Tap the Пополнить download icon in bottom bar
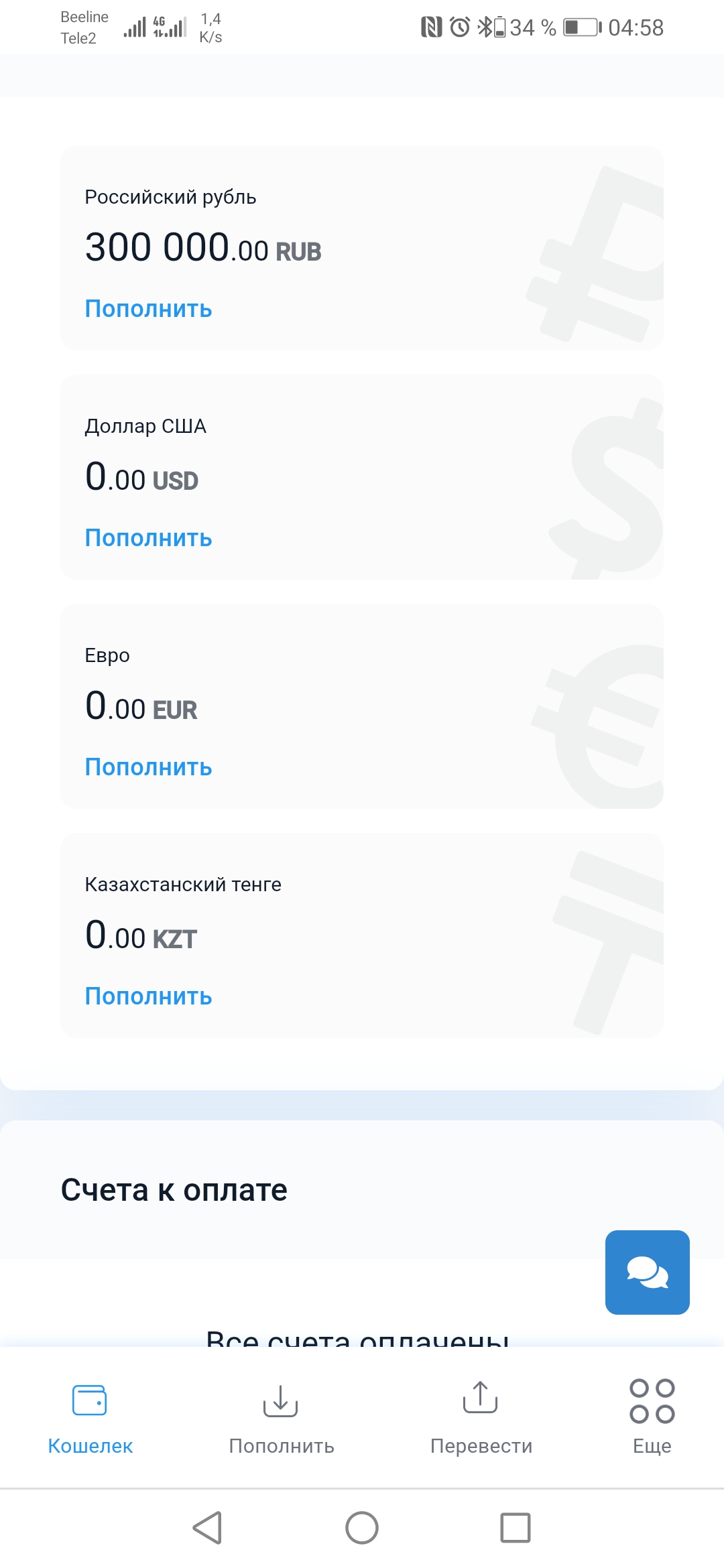 click(281, 1400)
